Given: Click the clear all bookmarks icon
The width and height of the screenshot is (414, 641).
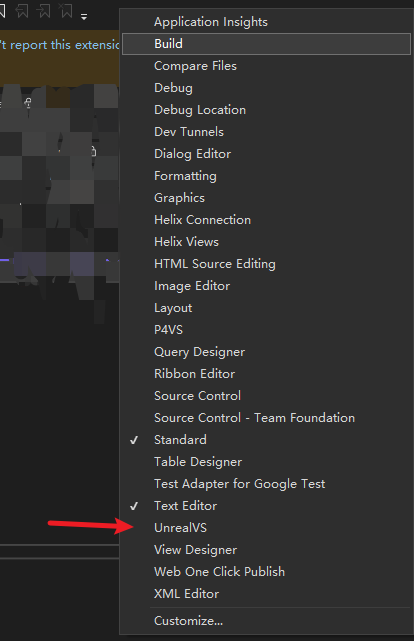Looking at the screenshot, I should [x=66, y=11].
